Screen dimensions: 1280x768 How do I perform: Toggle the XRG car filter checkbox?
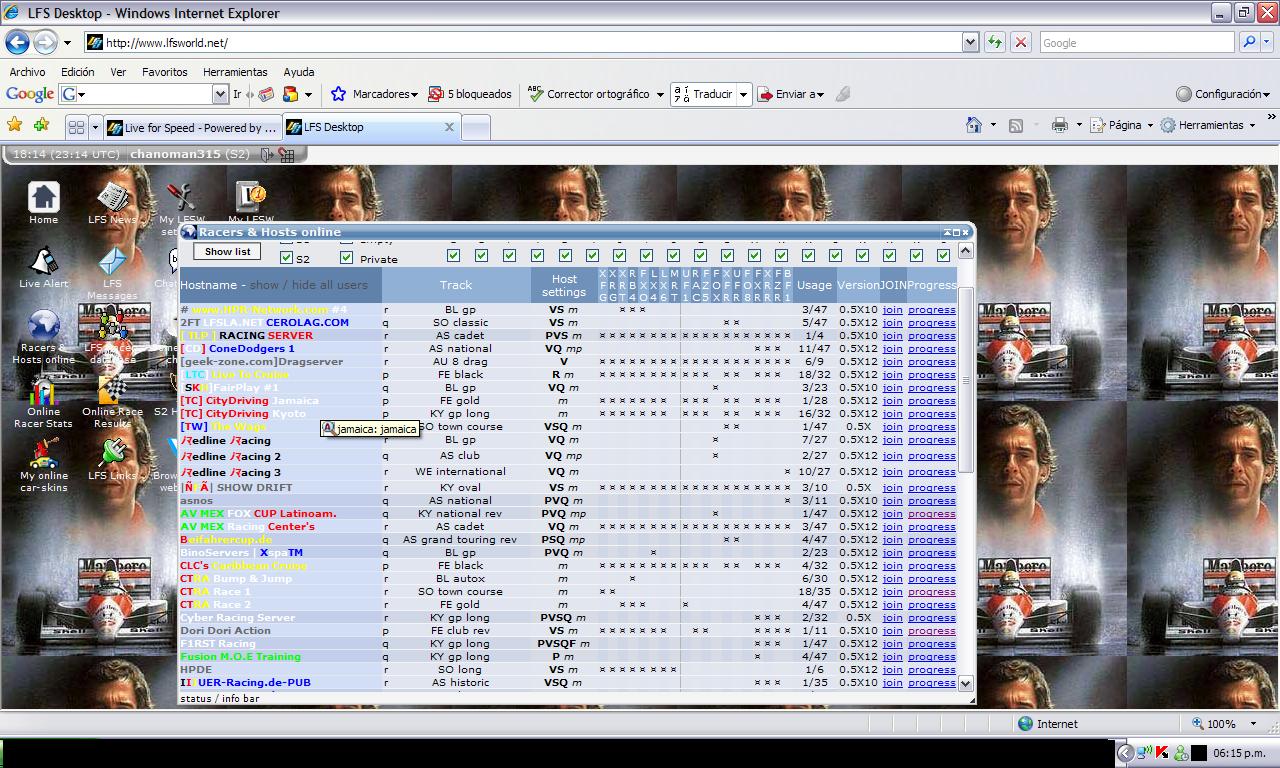[x=481, y=256]
